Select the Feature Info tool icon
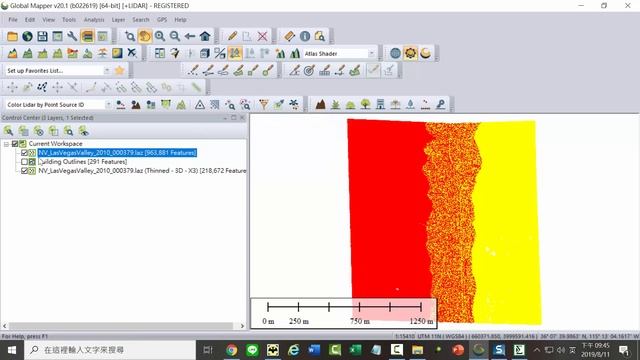The image size is (640, 360). (305, 36)
